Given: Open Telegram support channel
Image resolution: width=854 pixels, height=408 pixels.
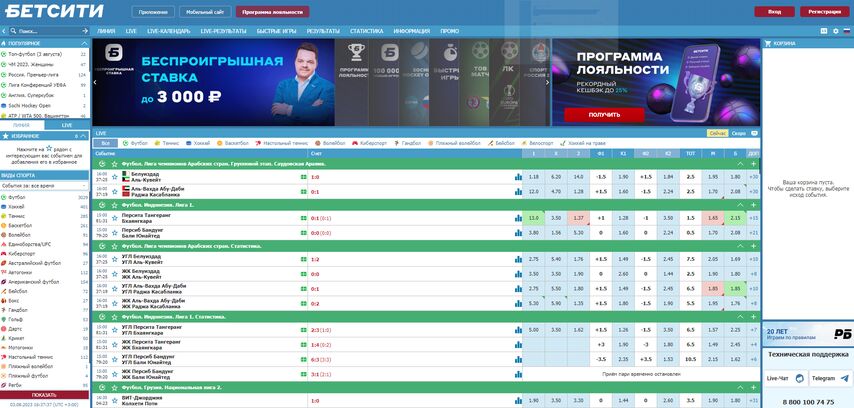Looking at the screenshot, I should [x=830, y=378].
